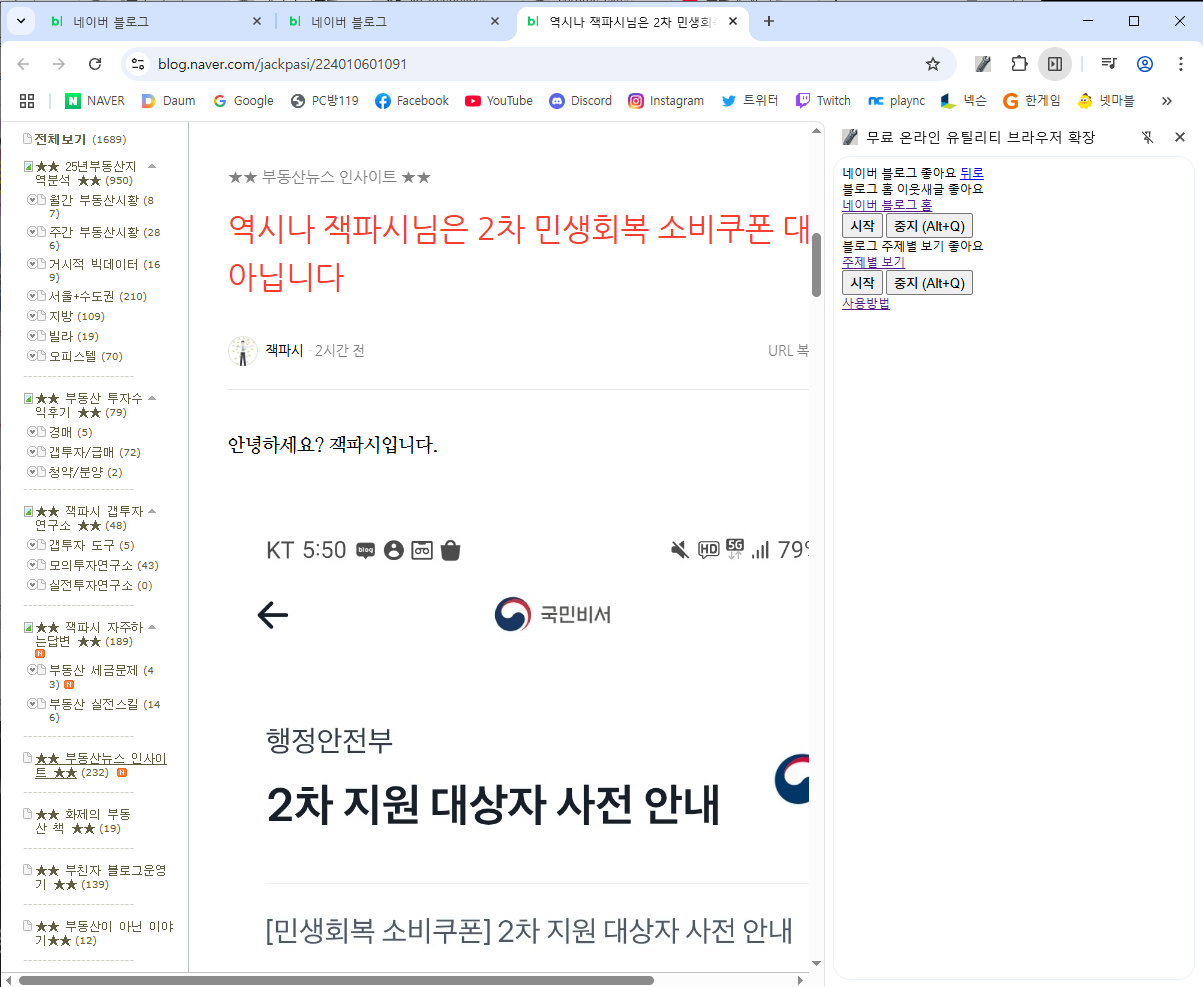The height and width of the screenshot is (987, 1203).
Task: Reload the current page
Action: tap(95, 64)
